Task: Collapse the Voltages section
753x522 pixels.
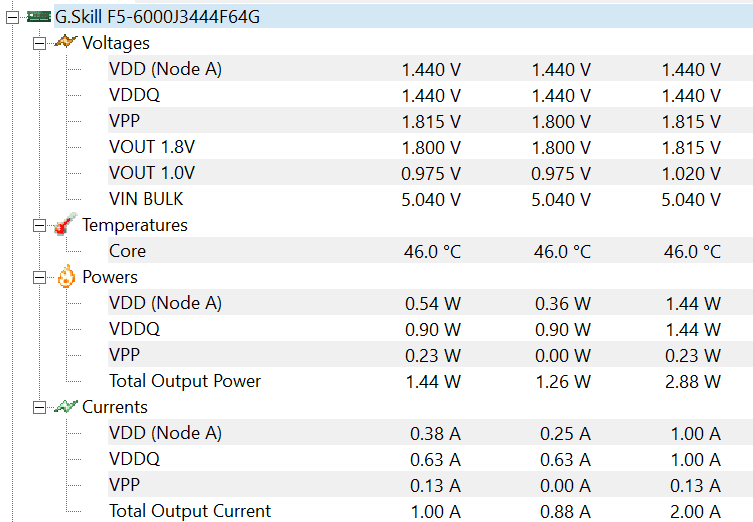Action: click(39, 43)
